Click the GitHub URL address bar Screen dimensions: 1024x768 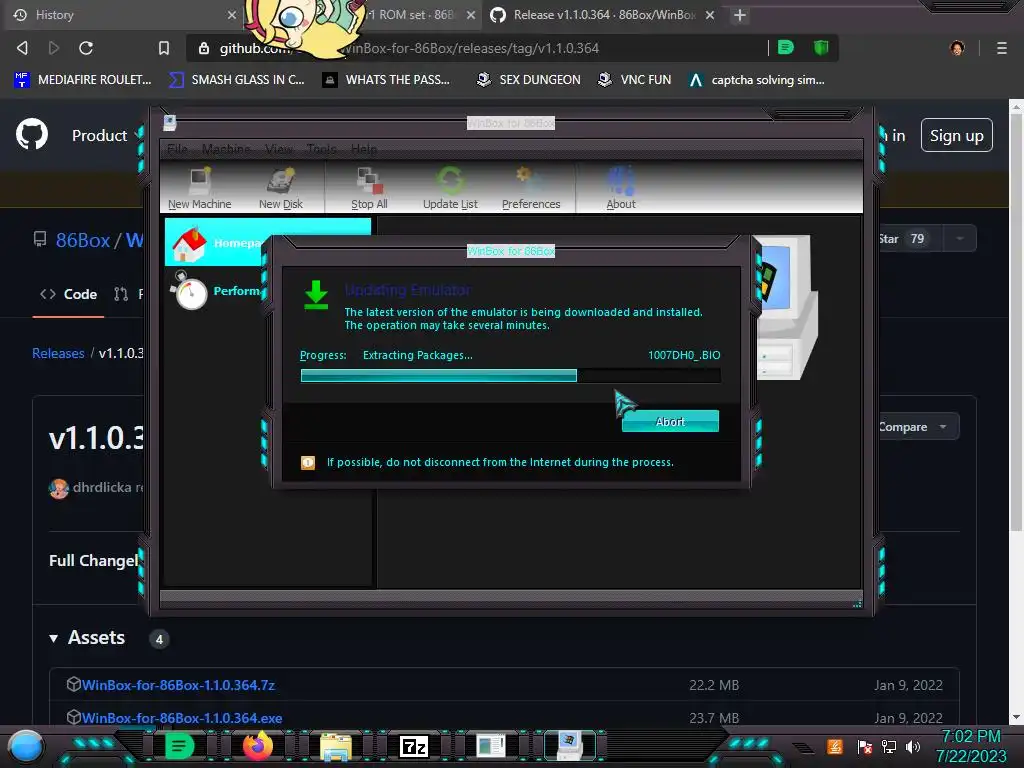click(x=477, y=48)
